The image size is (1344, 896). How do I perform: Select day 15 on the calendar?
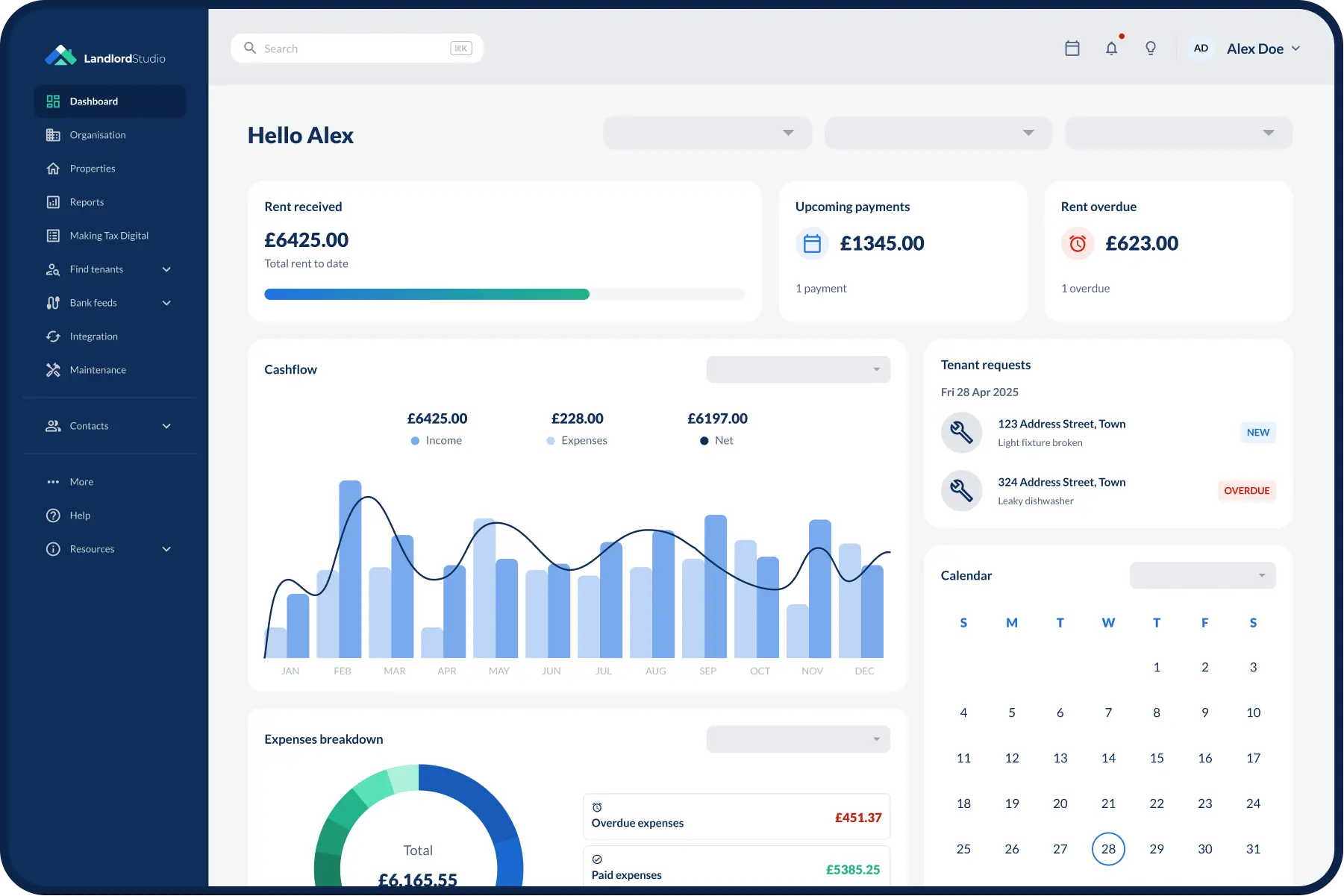pyautogui.click(x=1157, y=758)
